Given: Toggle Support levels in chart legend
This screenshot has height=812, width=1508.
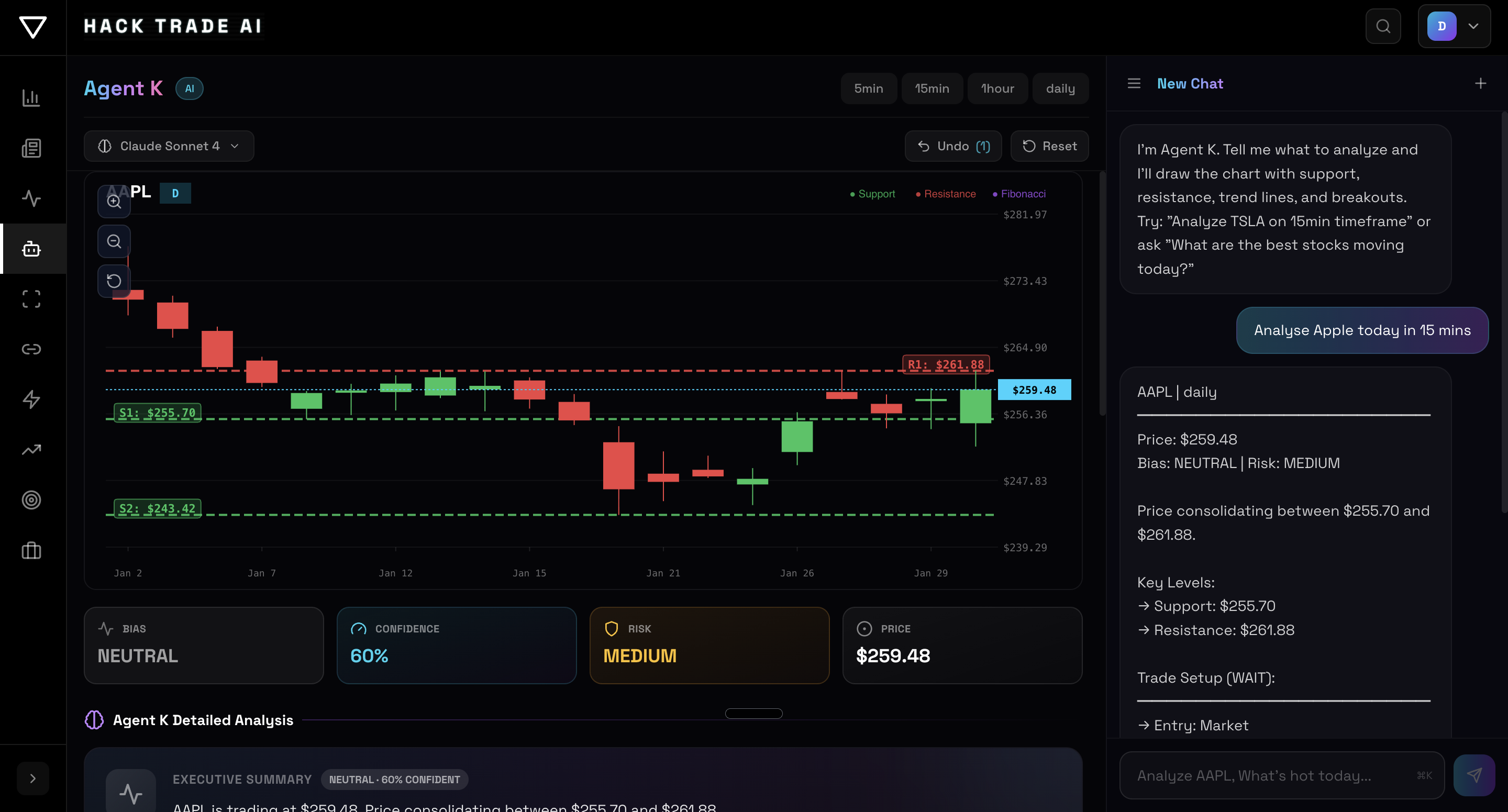Looking at the screenshot, I should click(872, 194).
